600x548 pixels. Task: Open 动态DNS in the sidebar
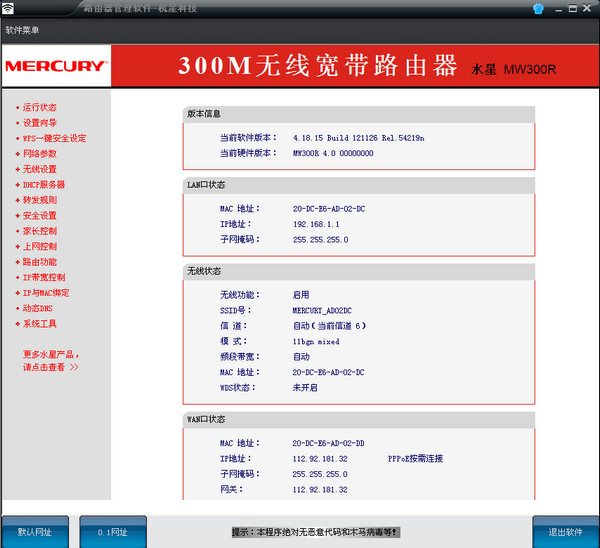pyautogui.click(x=40, y=308)
